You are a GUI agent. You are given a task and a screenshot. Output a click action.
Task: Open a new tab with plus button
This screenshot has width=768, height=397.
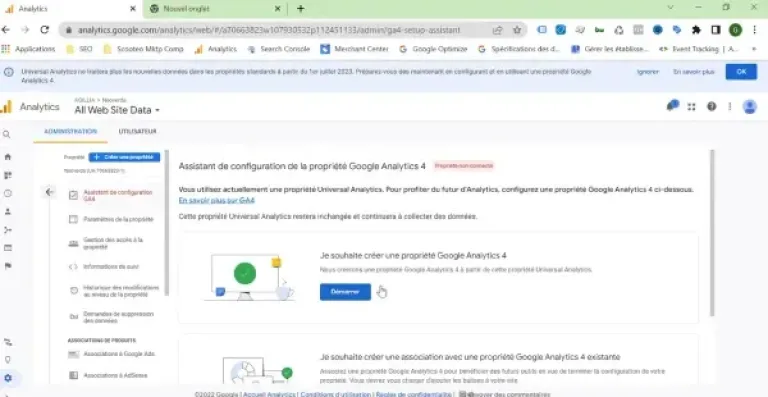click(x=301, y=9)
